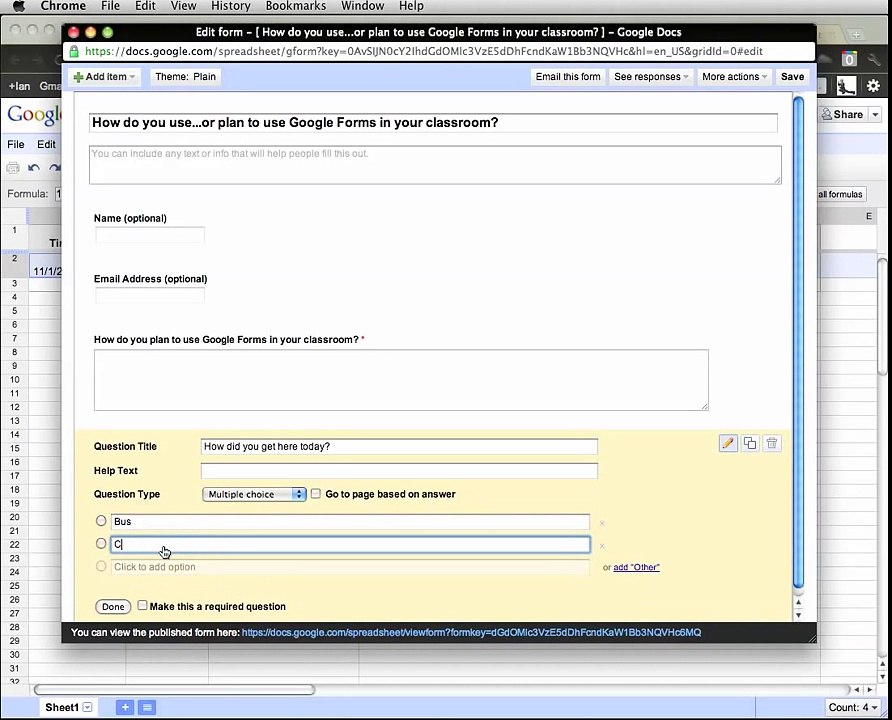Screen dimensions: 892x720
Task: Click the form description text area
Action: point(435,165)
